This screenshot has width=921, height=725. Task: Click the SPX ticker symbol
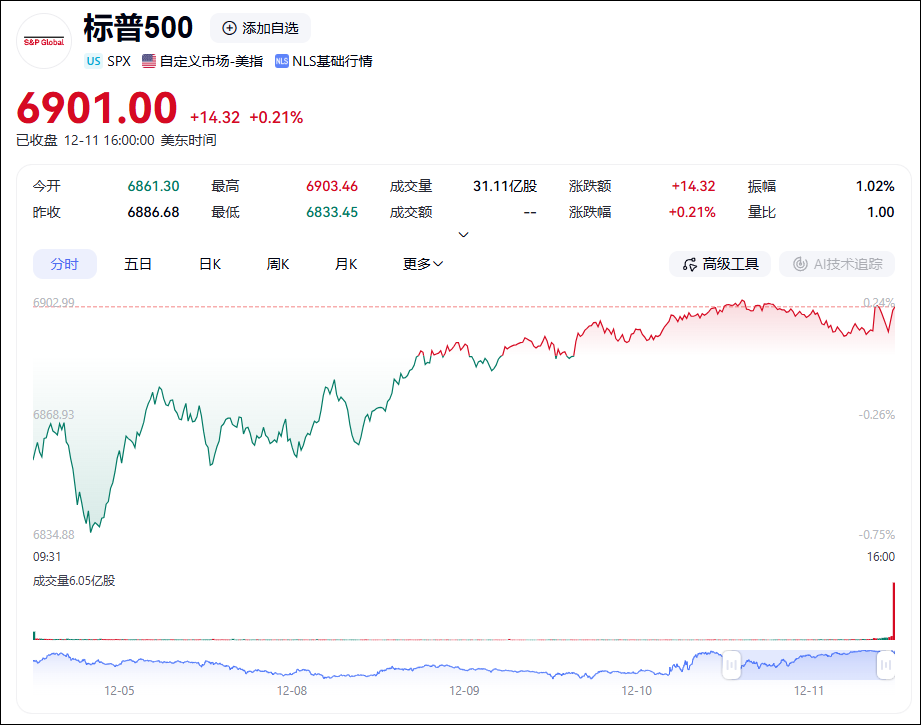pos(119,61)
